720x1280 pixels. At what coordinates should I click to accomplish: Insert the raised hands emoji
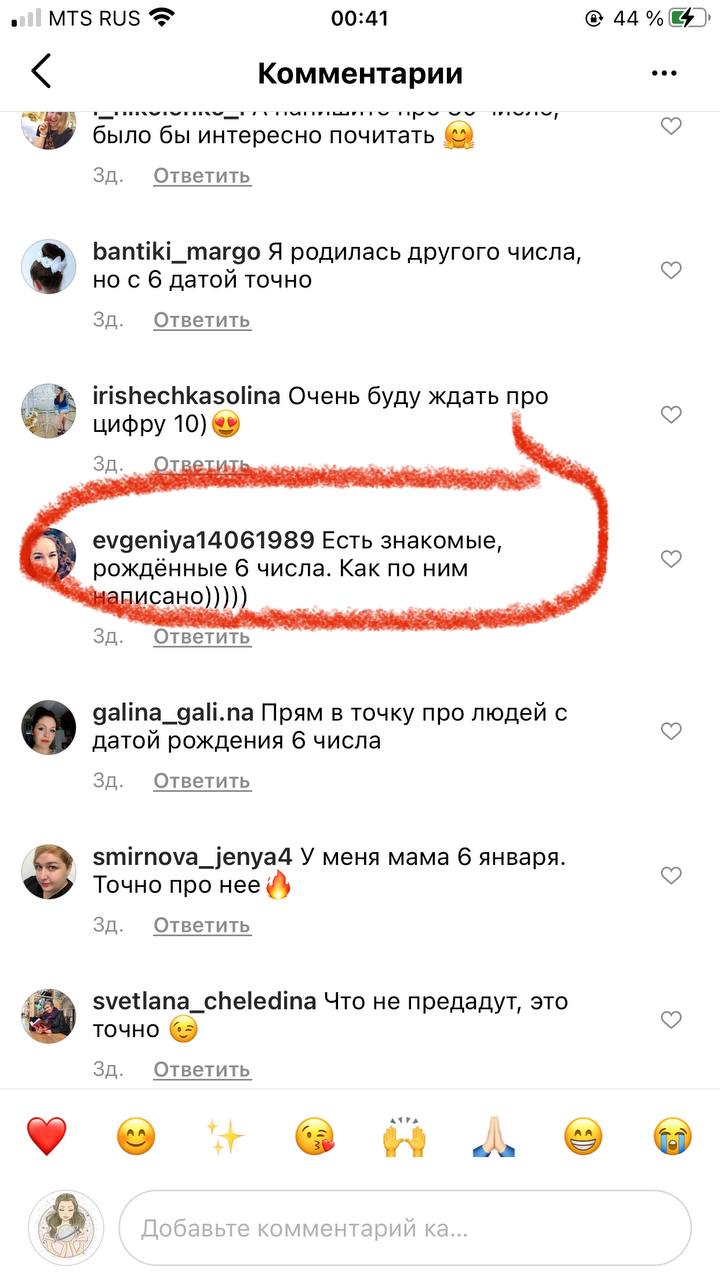click(404, 1137)
